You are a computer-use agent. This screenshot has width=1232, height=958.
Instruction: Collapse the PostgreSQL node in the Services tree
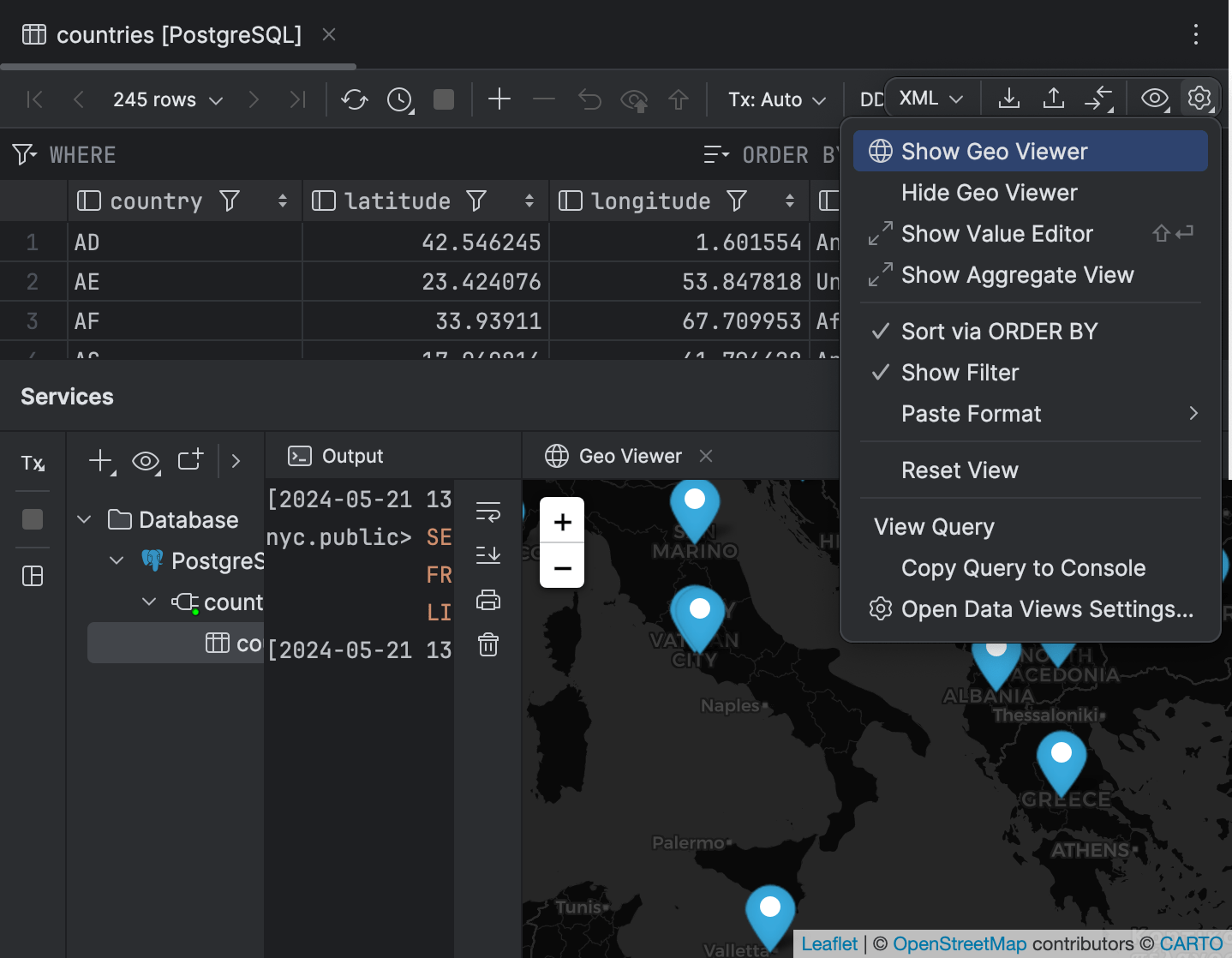[x=117, y=560]
